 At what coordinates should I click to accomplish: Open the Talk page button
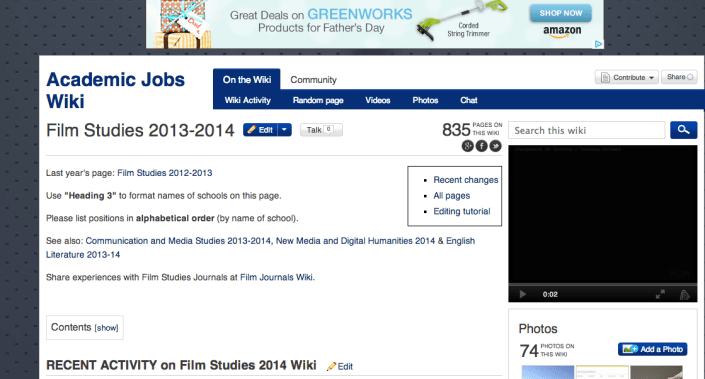[321, 130]
